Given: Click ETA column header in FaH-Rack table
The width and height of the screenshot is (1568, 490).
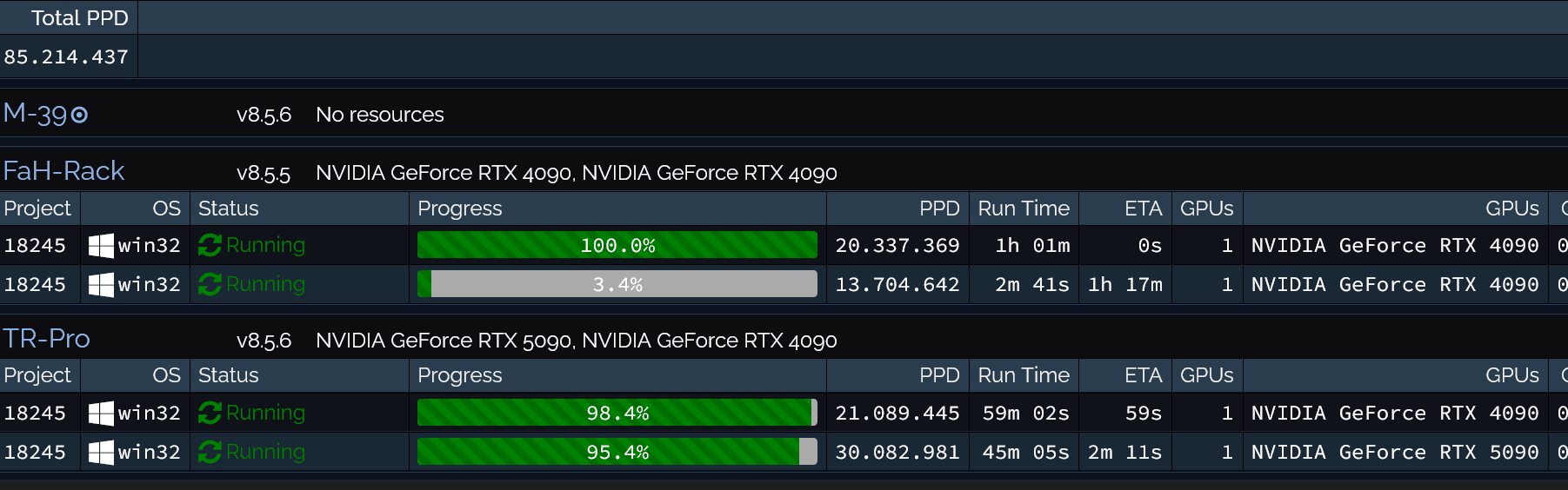Looking at the screenshot, I should click(1143, 209).
